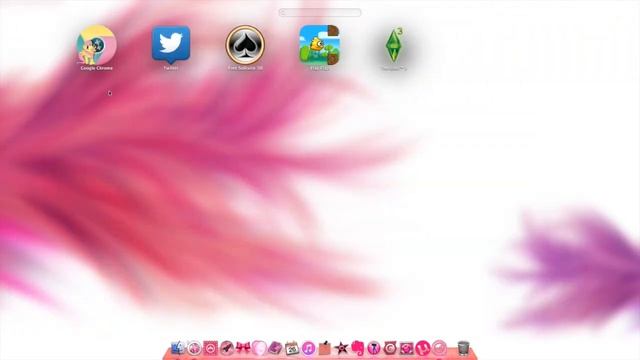Viewport: 640px width, 360px height.
Task: Open the Solitaire spade app icon
Action: coord(245,45)
